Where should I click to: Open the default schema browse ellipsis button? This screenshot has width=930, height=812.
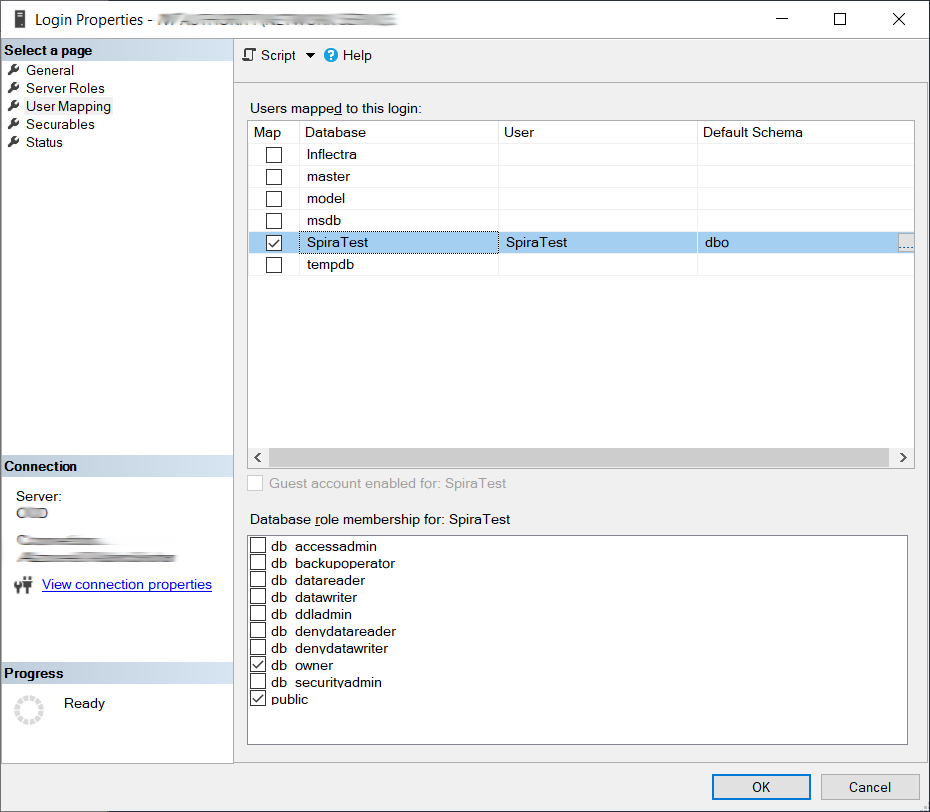[x=905, y=243]
